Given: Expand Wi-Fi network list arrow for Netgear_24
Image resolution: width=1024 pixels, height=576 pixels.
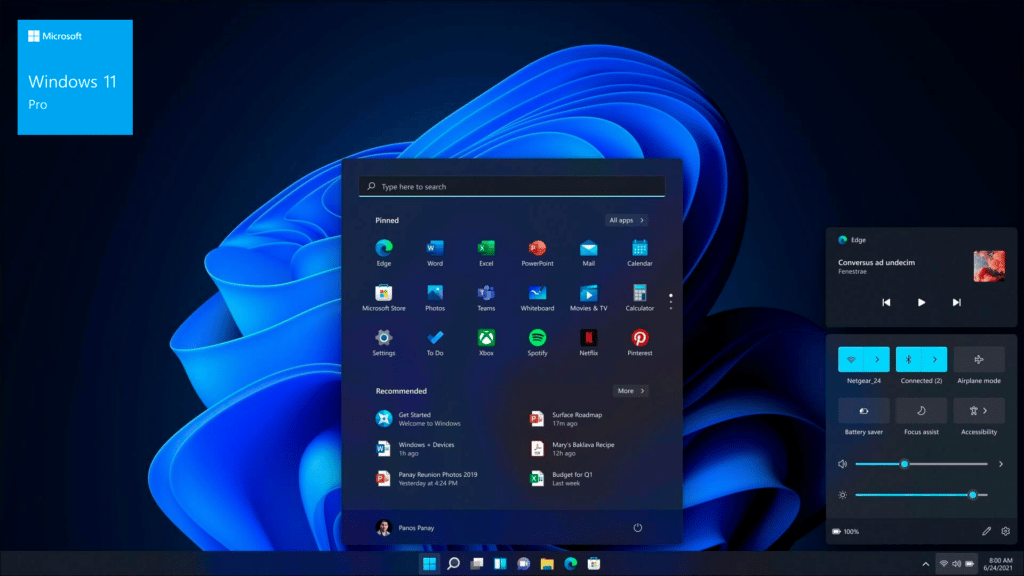Looking at the screenshot, I should pos(877,359).
